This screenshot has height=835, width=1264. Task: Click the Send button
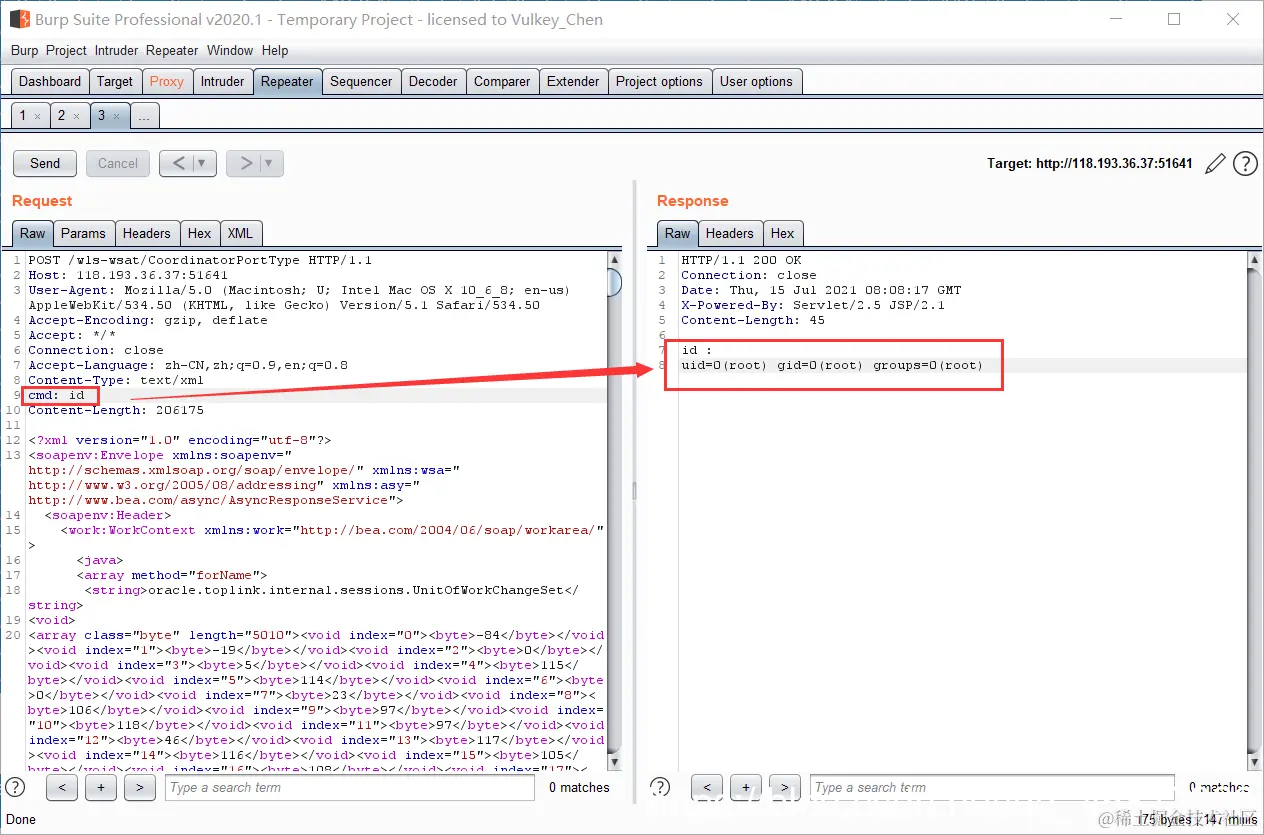point(45,163)
